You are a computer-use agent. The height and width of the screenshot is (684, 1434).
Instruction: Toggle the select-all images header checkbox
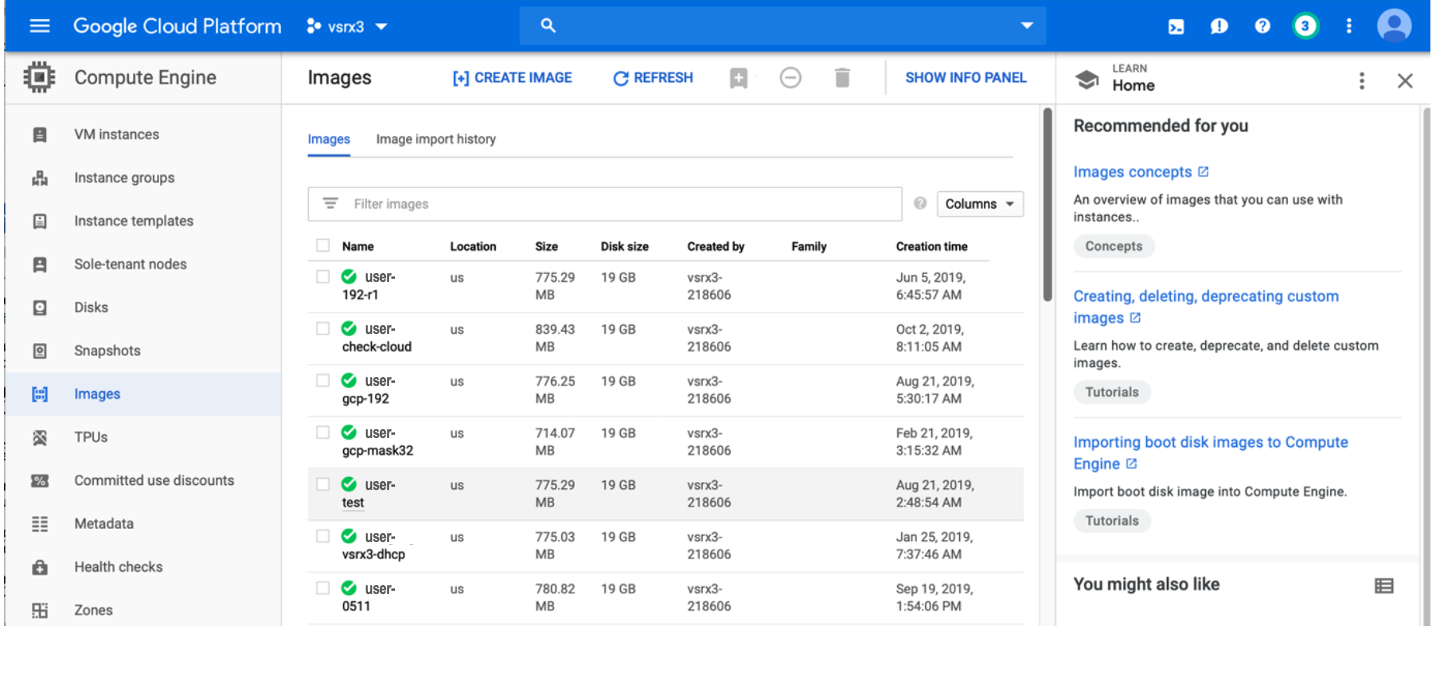(x=323, y=246)
